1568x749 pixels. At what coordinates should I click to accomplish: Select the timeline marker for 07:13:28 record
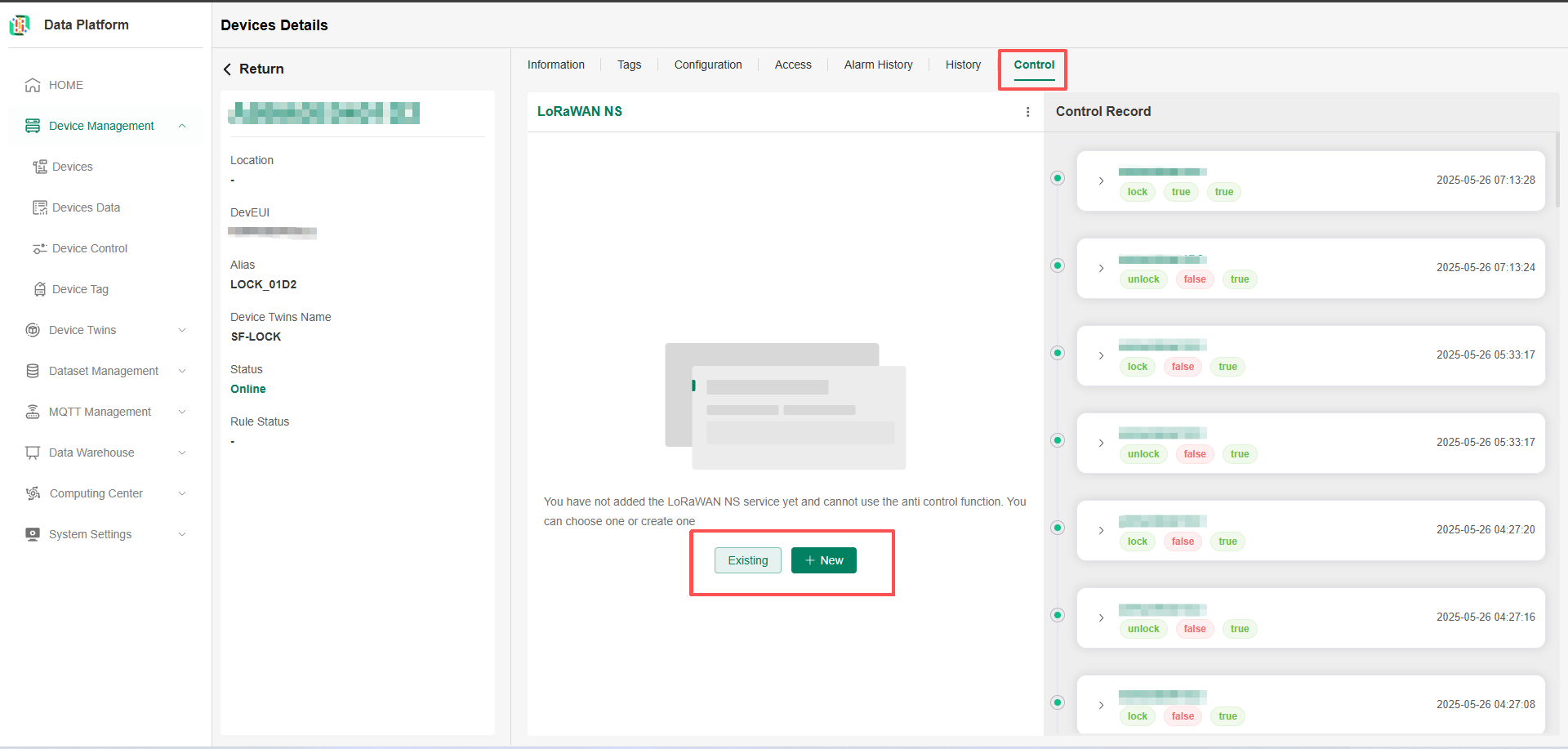pos(1058,178)
